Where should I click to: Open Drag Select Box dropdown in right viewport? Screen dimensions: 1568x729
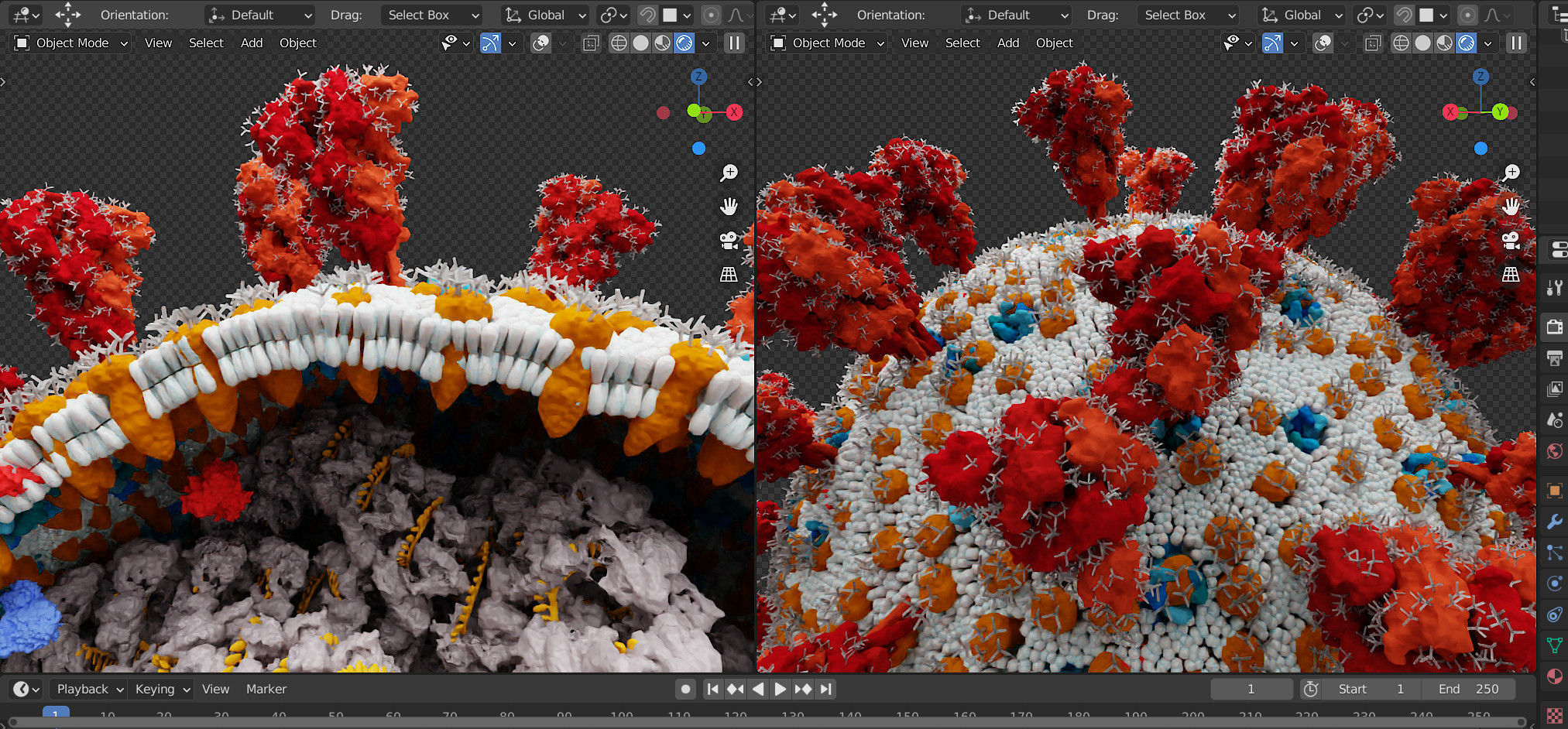[1189, 15]
